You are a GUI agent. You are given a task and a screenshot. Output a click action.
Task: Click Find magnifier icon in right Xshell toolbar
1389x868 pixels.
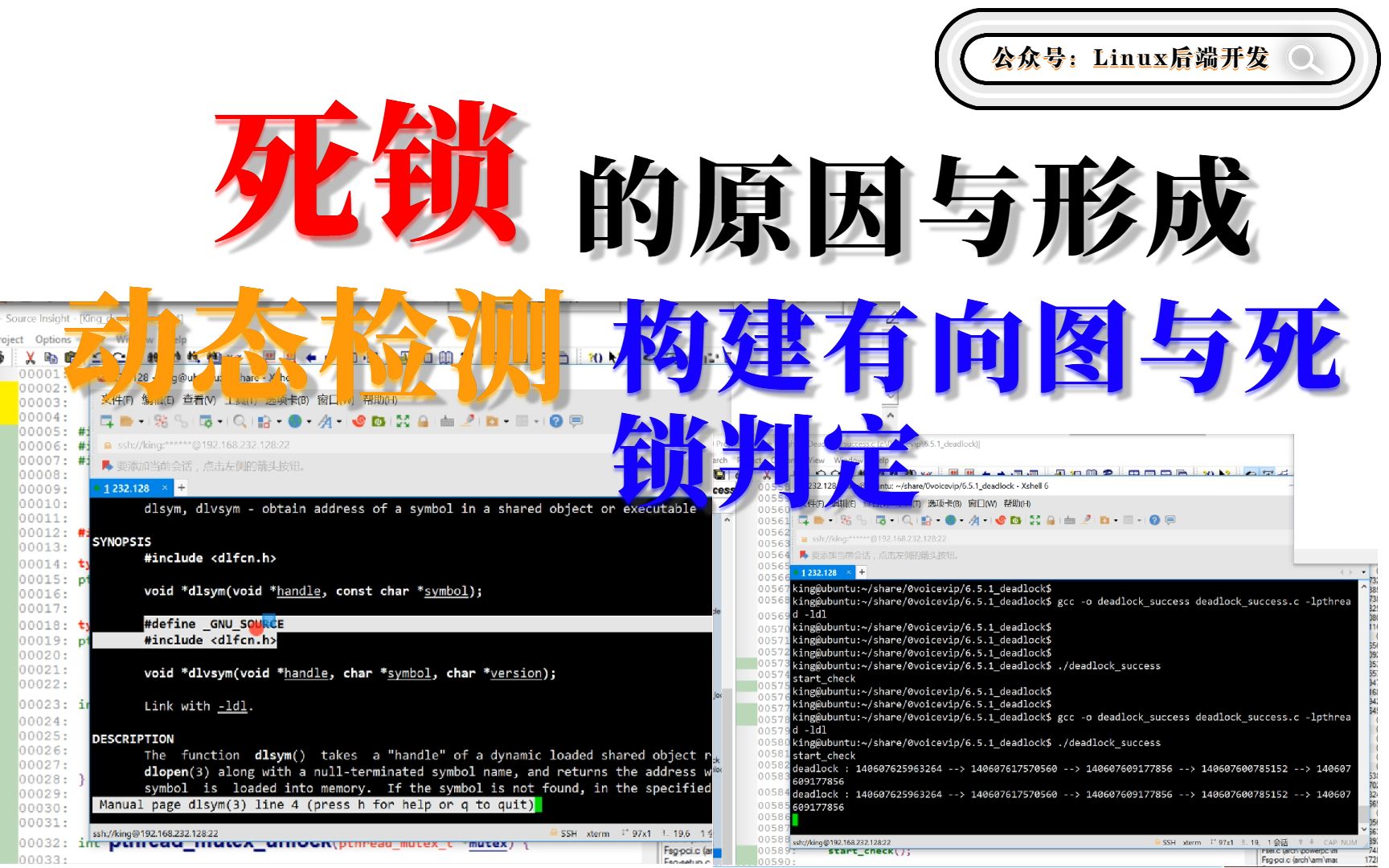pyautogui.click(x=907, y=520)
